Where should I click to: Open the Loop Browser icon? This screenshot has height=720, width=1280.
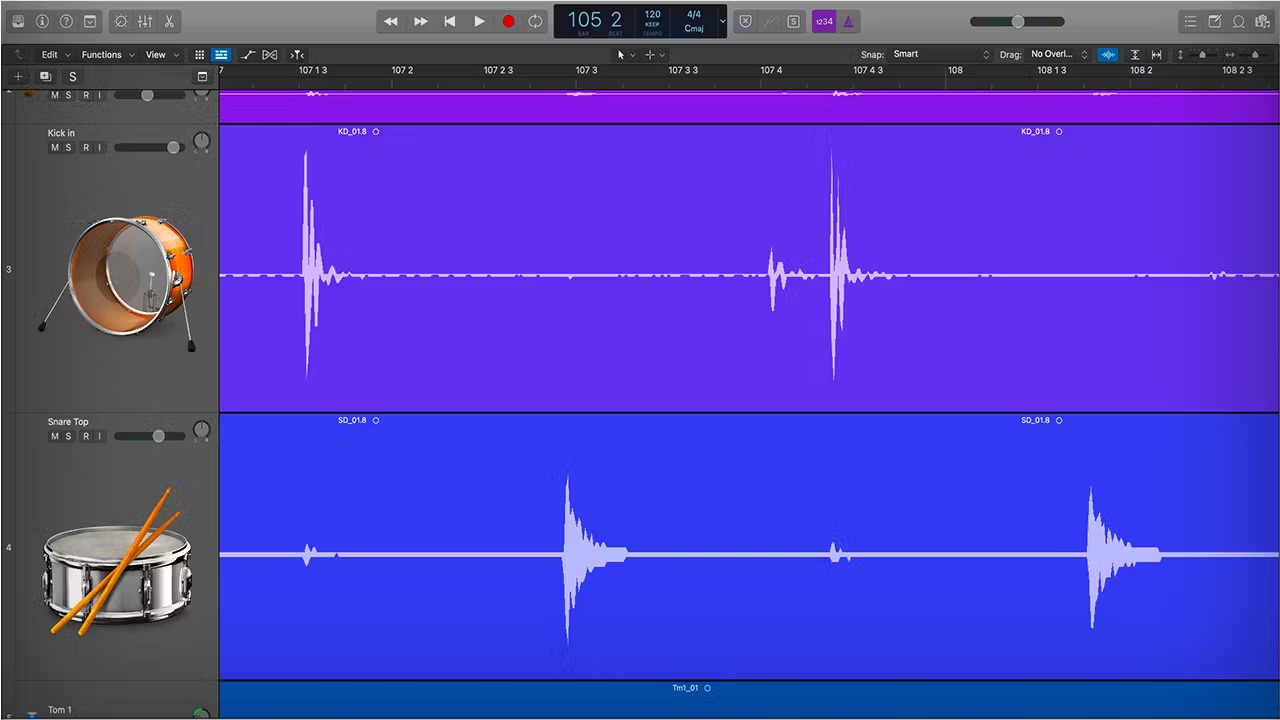pos(1239,21)
